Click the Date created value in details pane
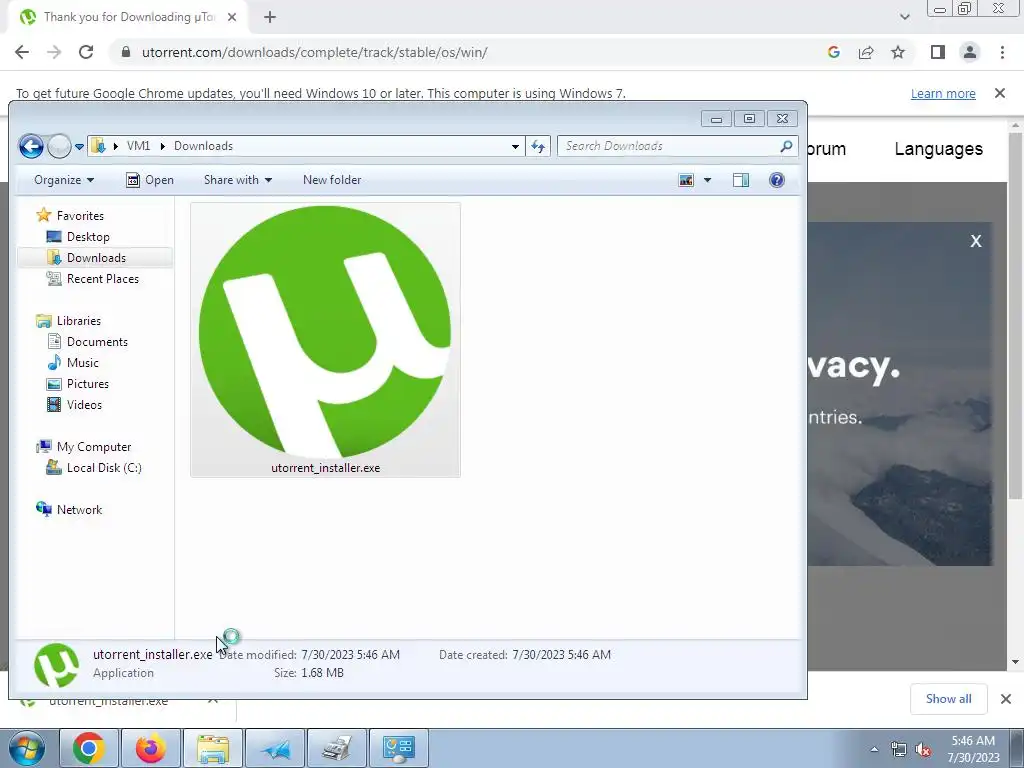The height and width of the screenshot is (768, 1024). click(x=562, y=655)
